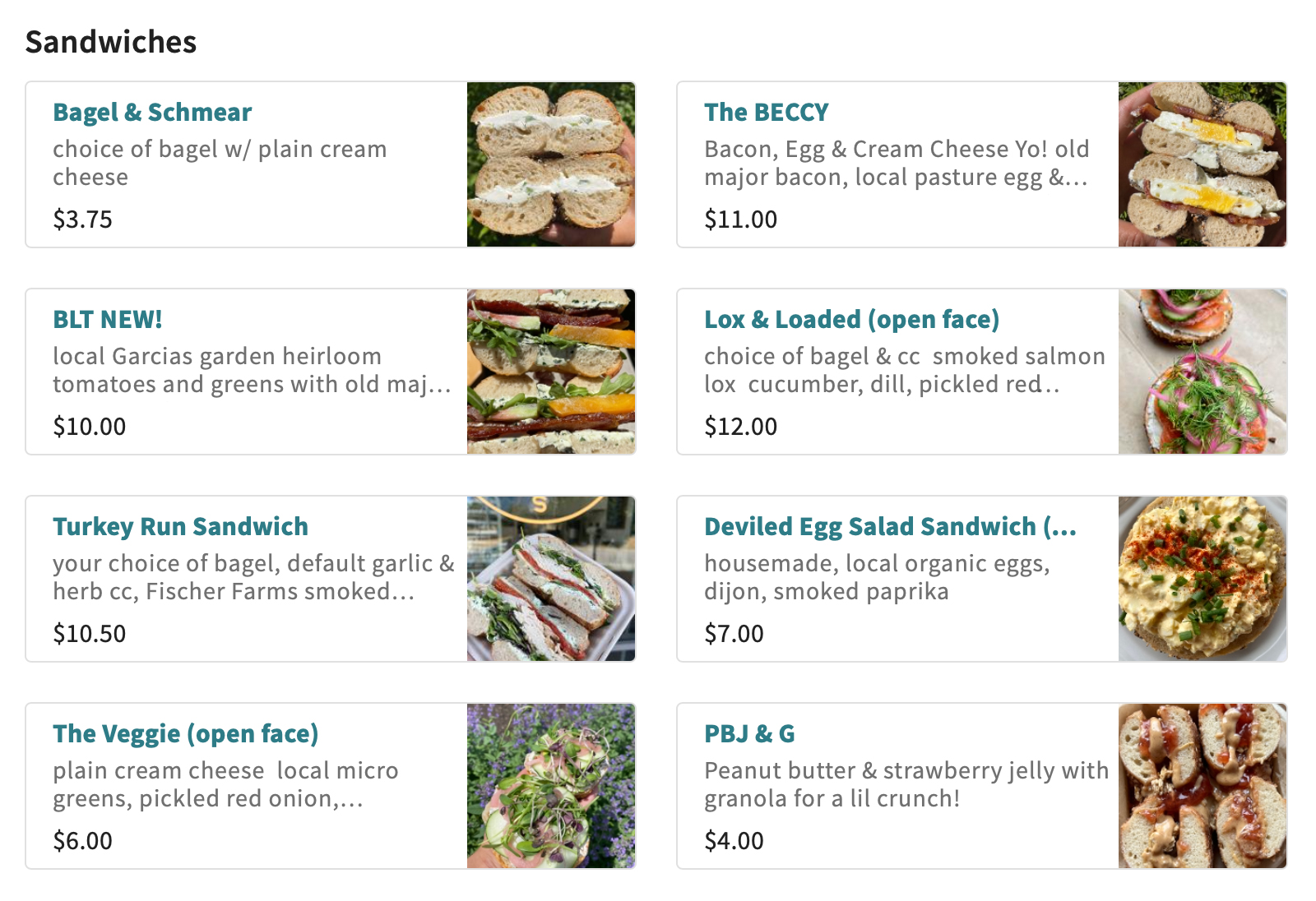Image resolution: width=1316 pixels, height=901 pixels.
Task: Click the $11.00 price on The BECCY
Action: 740,219
